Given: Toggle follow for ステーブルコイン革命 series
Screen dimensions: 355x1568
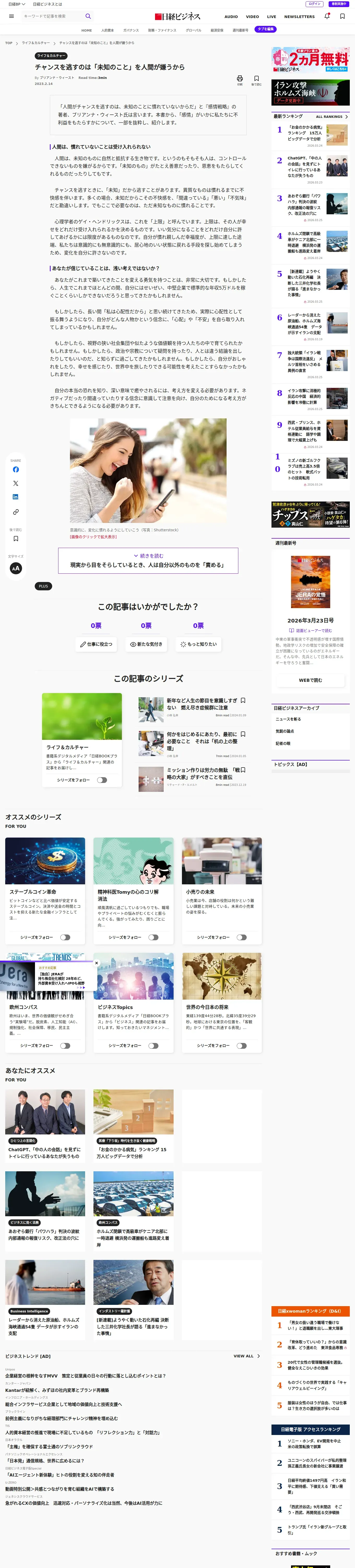Looking at the screenshot, I should pos(65,937).
